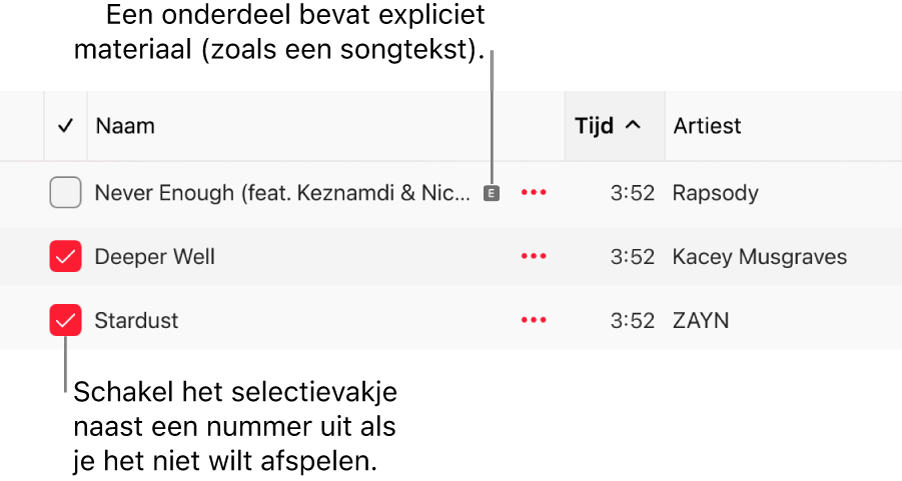Viewport: 902px width, 481px height.
Task: Click the artist name Kacey Musgraves
Action: 759,257
